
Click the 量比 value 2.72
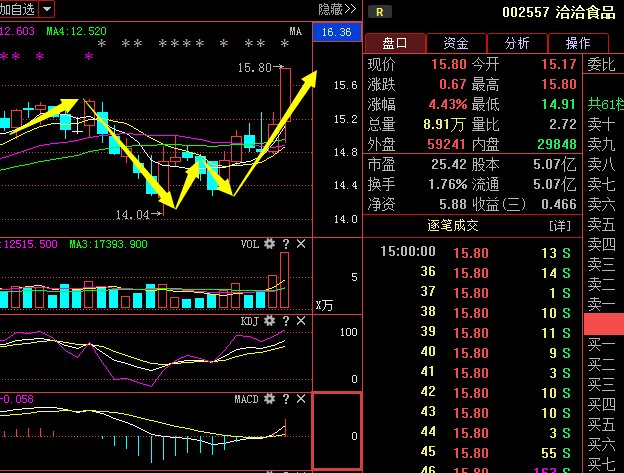563,124
